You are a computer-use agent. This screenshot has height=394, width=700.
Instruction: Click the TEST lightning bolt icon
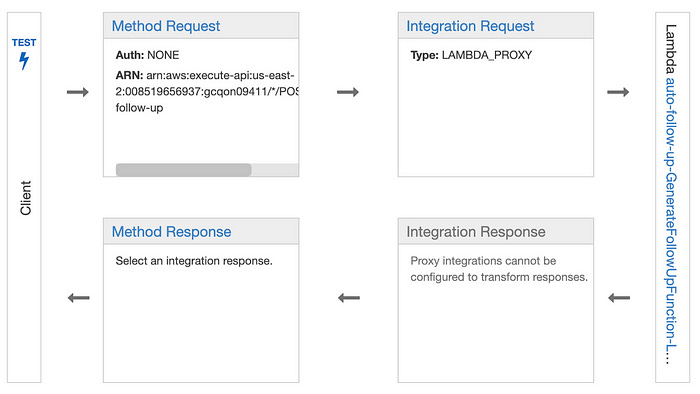pyautogui.click(x=24, y=61)
